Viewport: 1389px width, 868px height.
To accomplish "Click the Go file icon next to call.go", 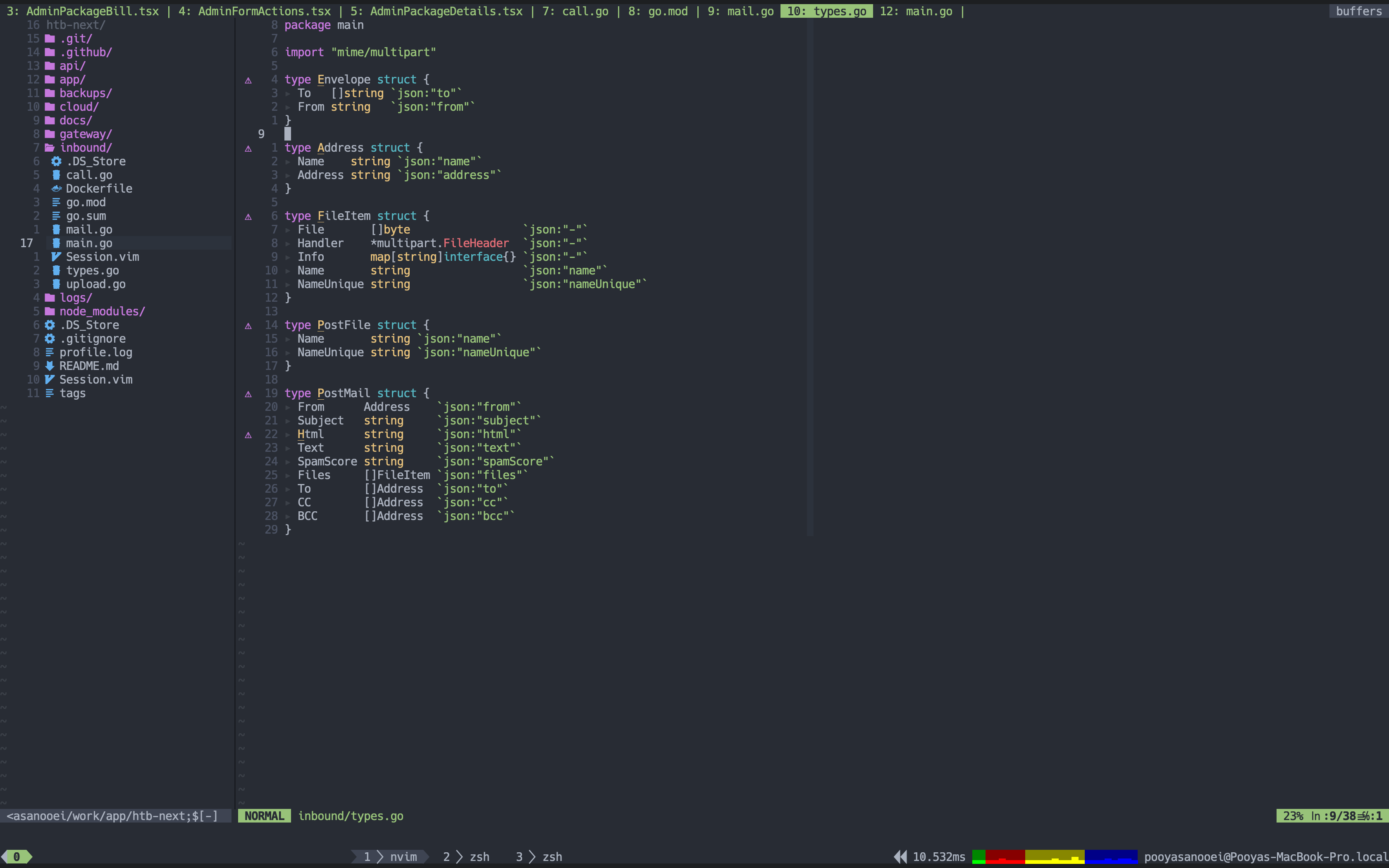I will click(56, 175).
